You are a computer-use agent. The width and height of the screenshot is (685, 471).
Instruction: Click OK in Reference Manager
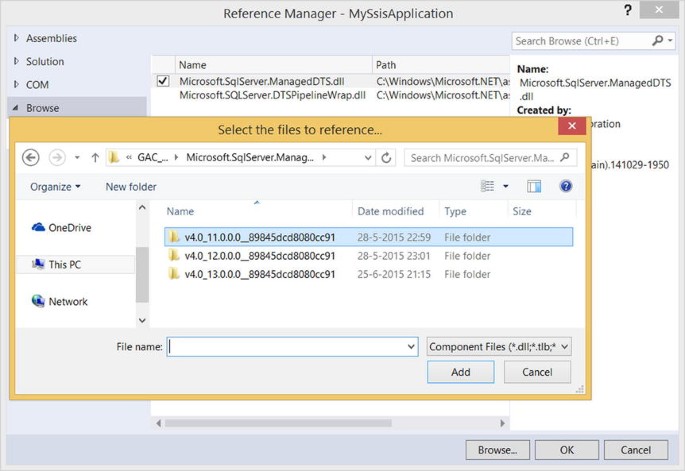coord(567,450)
